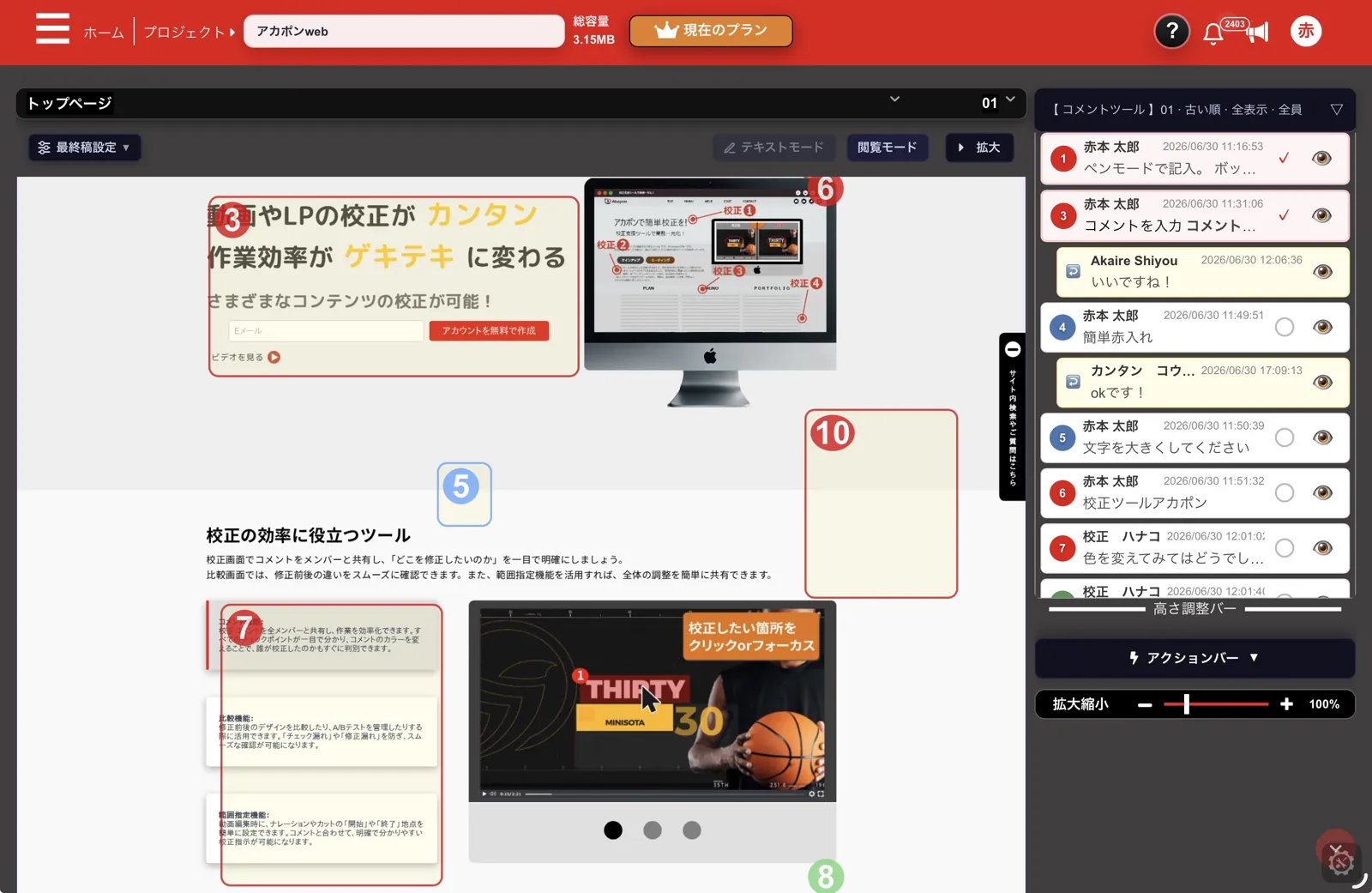Click the 拡大縮小 zoom slider track
Screen dimensions: 1372x893
[x=1216, y=704]
